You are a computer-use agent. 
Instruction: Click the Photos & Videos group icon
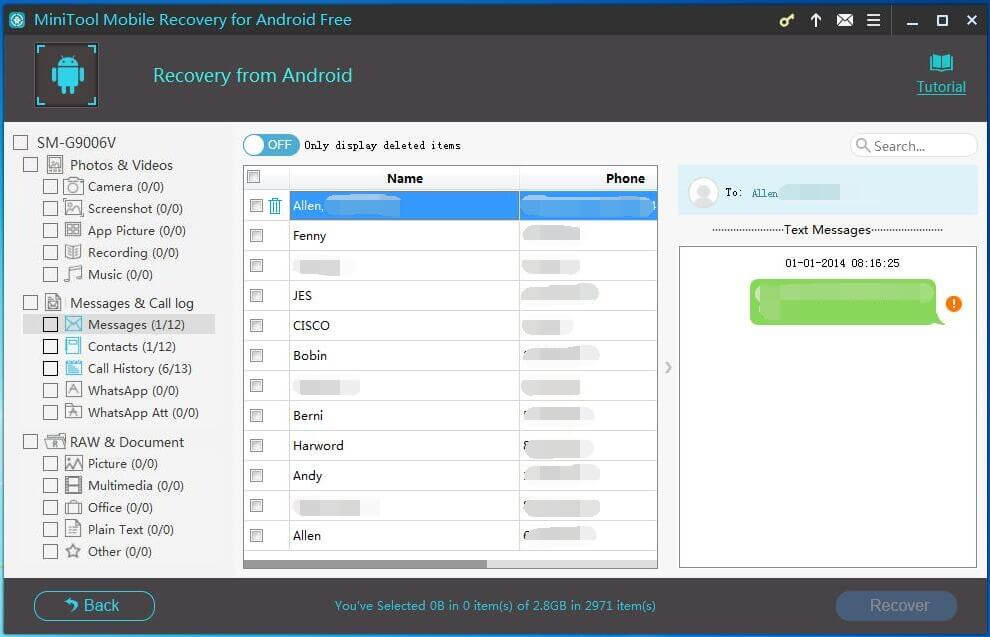(x=55, y=165)
